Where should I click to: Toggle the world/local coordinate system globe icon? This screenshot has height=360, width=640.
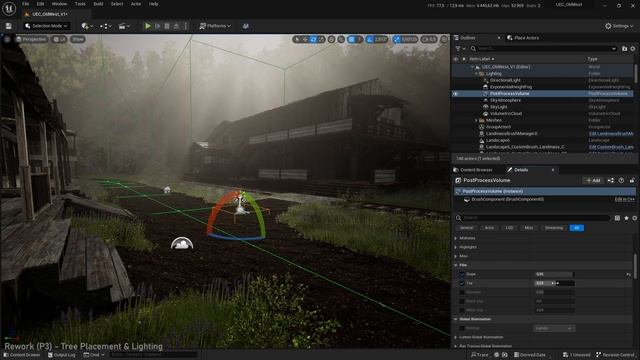(331, 39)
